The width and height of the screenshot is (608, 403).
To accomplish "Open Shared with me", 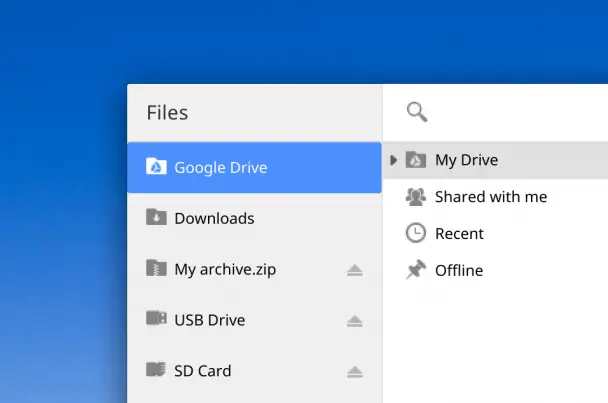I will pyautogui.click(x=495, y=197).
